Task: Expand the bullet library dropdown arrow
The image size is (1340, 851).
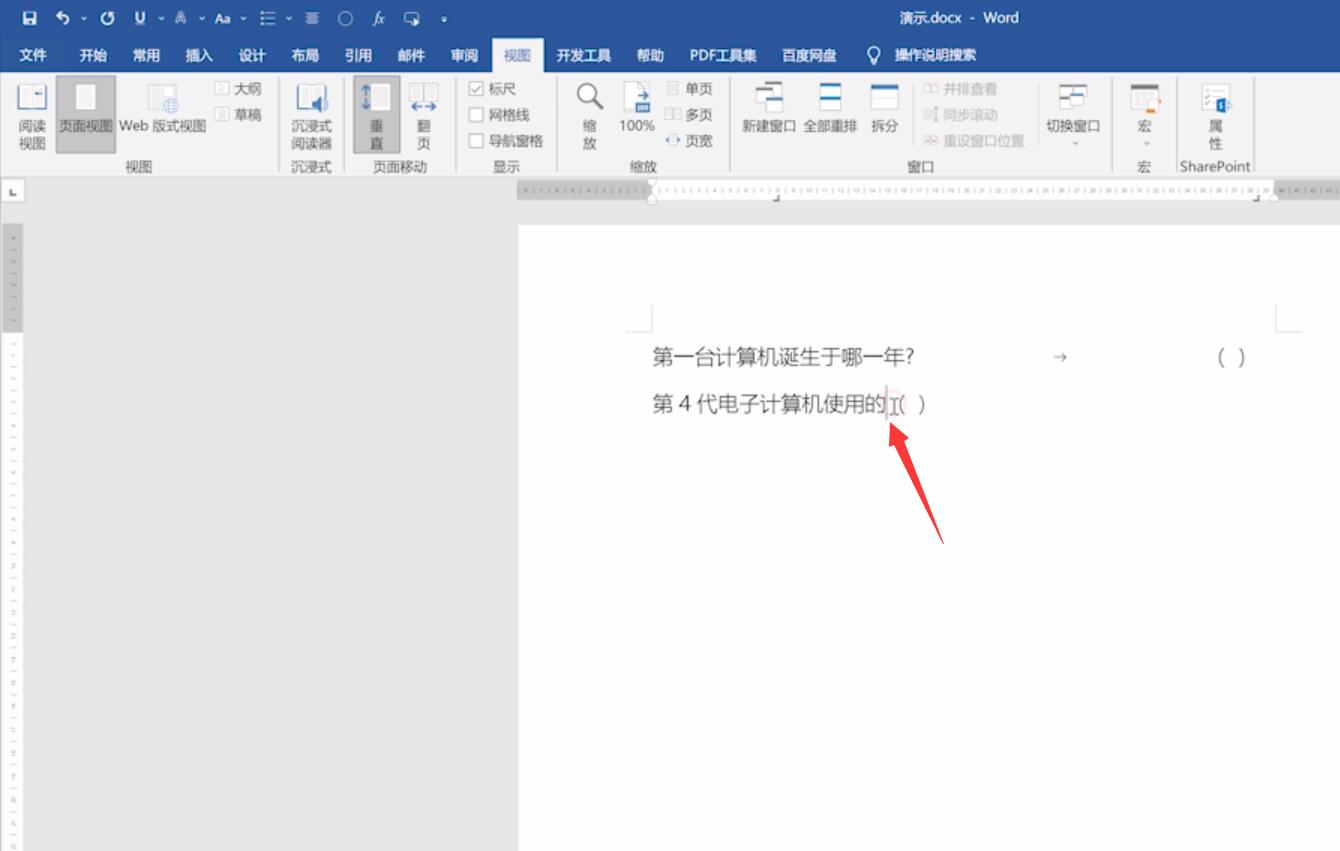Action: 289,18
